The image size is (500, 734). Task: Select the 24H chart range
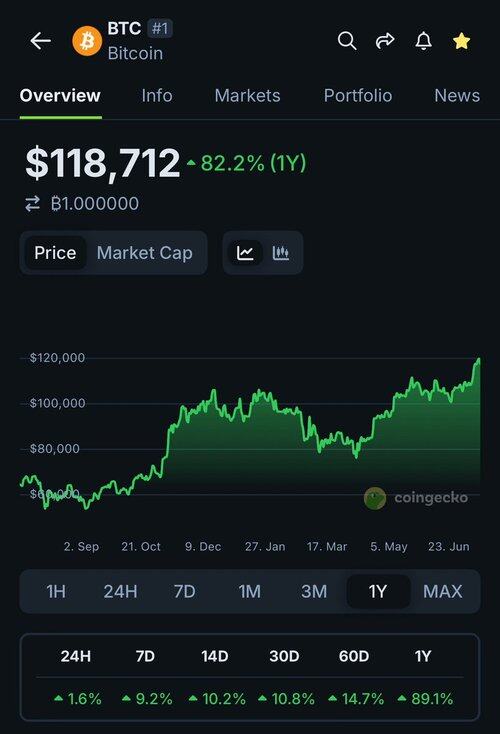(x=120, y=592)
